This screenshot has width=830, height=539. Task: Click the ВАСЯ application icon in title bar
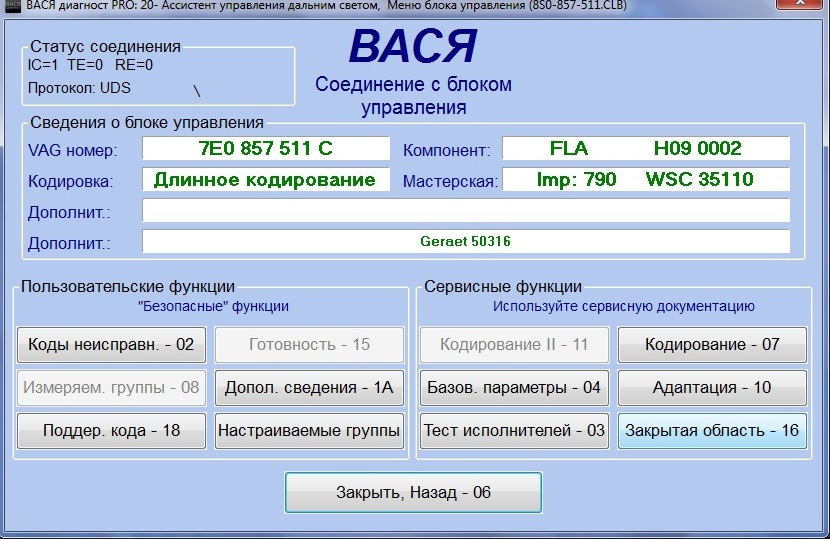pyautogui.click(x=13, y=5)
